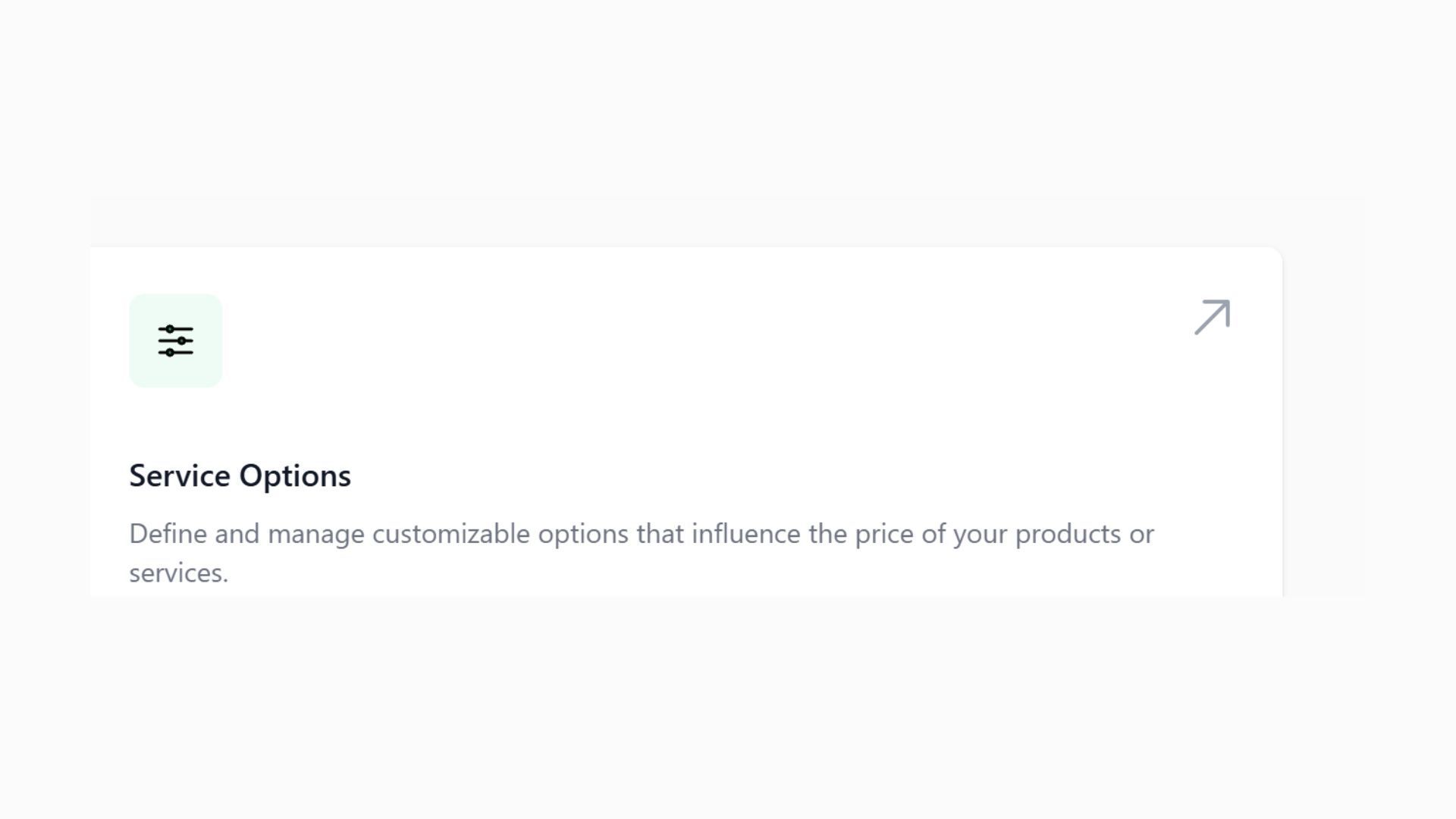Click the word "Service" in the title
This screenshot has height=819, width=1456.
180,475
